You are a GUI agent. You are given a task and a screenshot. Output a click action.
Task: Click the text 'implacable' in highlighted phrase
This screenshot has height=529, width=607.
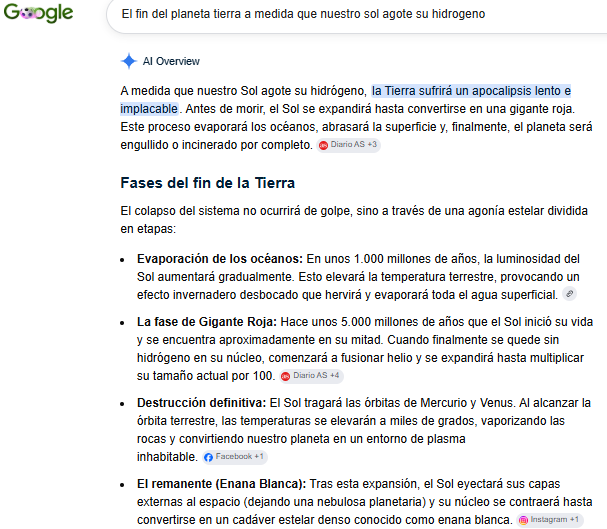coord(149,109)
